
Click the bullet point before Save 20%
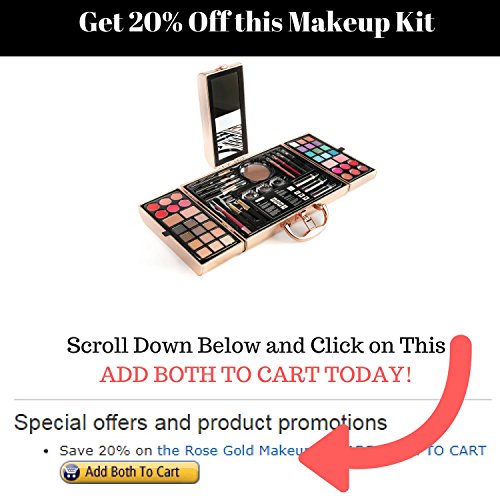click(46, 452)
